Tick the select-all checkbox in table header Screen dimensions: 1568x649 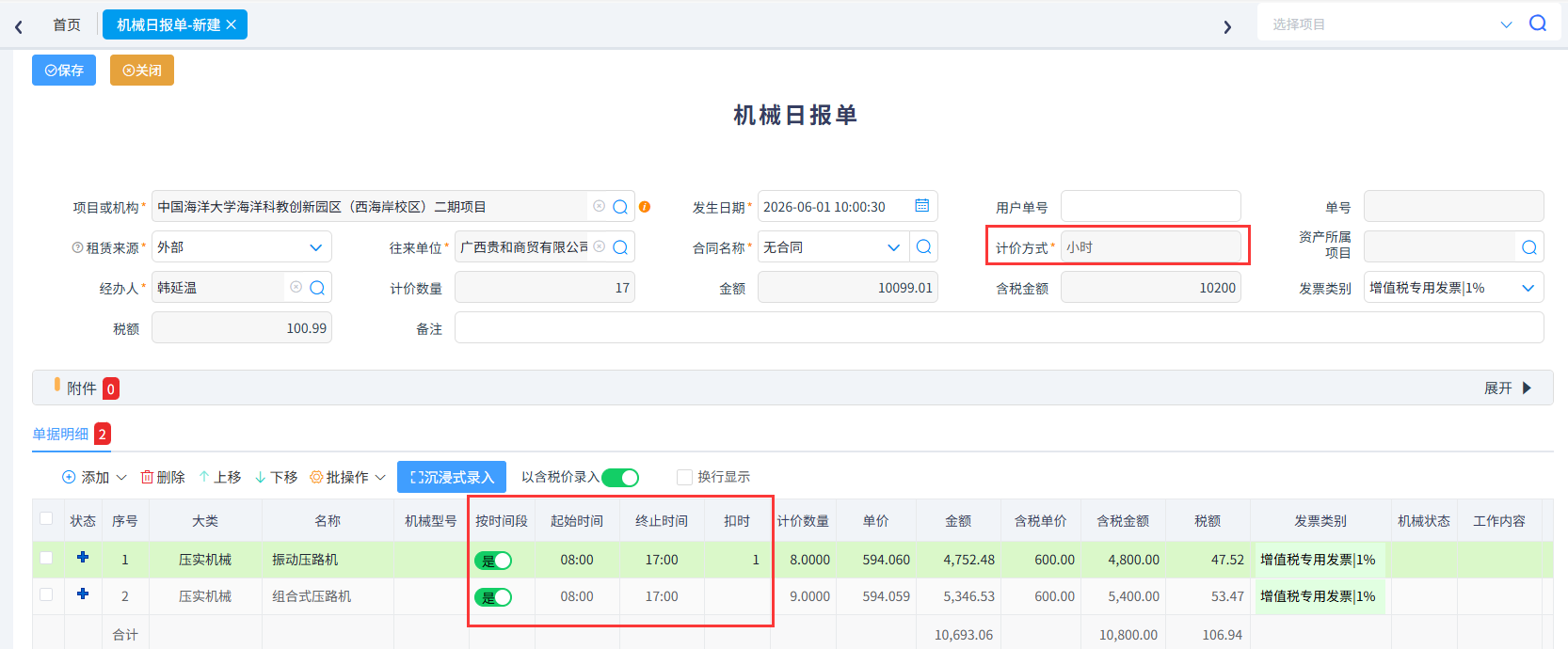point(46,519)
